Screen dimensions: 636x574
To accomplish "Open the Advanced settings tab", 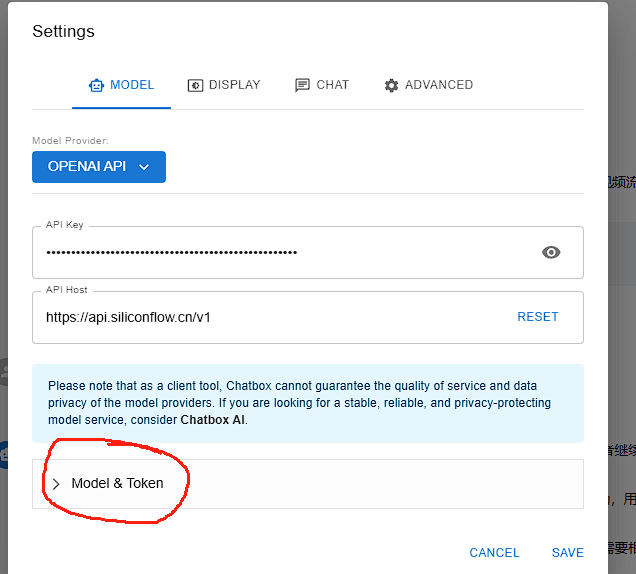I will (428, 85).
